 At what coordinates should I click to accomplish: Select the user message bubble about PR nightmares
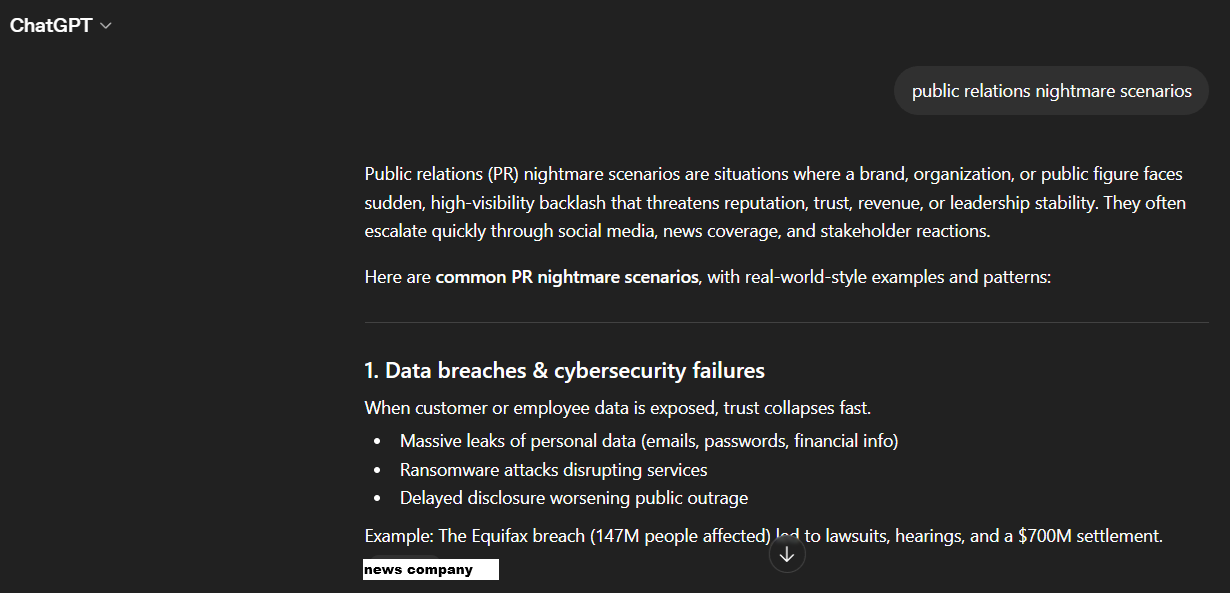tap(1051, 91)
